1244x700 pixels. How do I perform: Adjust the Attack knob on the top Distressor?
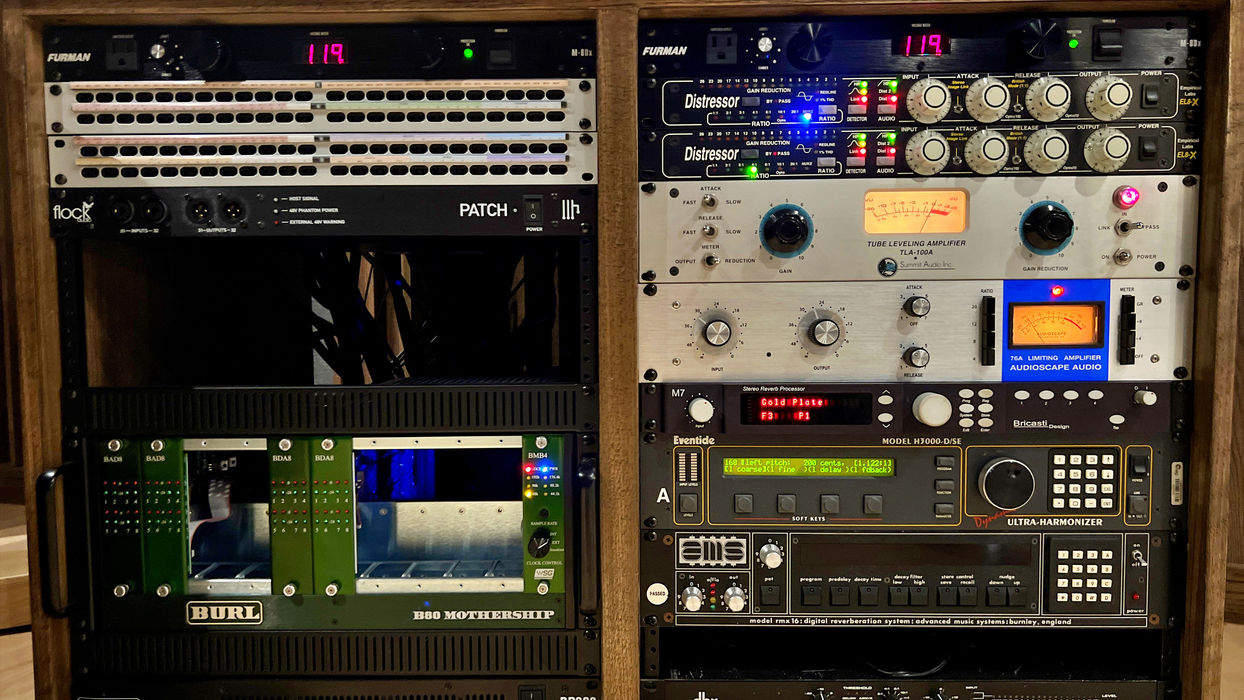point(989,98)
